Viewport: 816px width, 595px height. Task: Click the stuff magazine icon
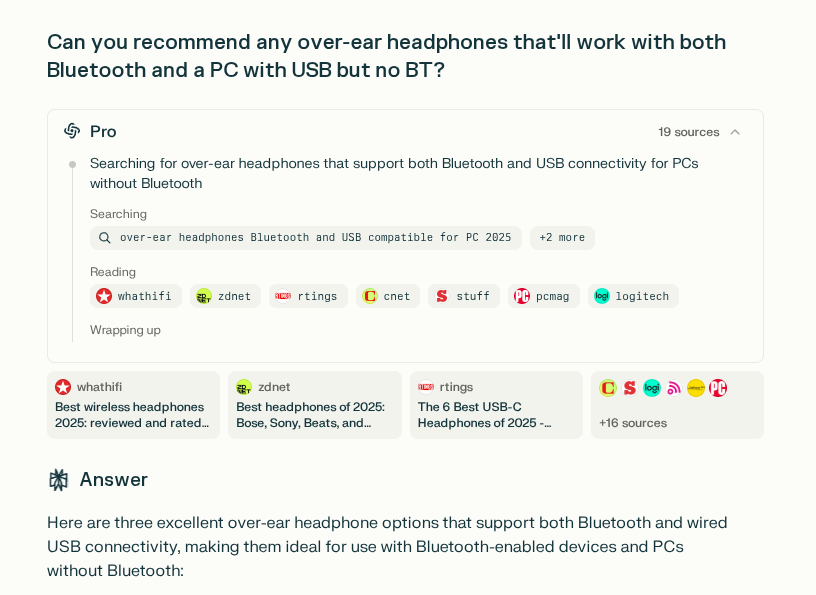click(x=441, y=296)
